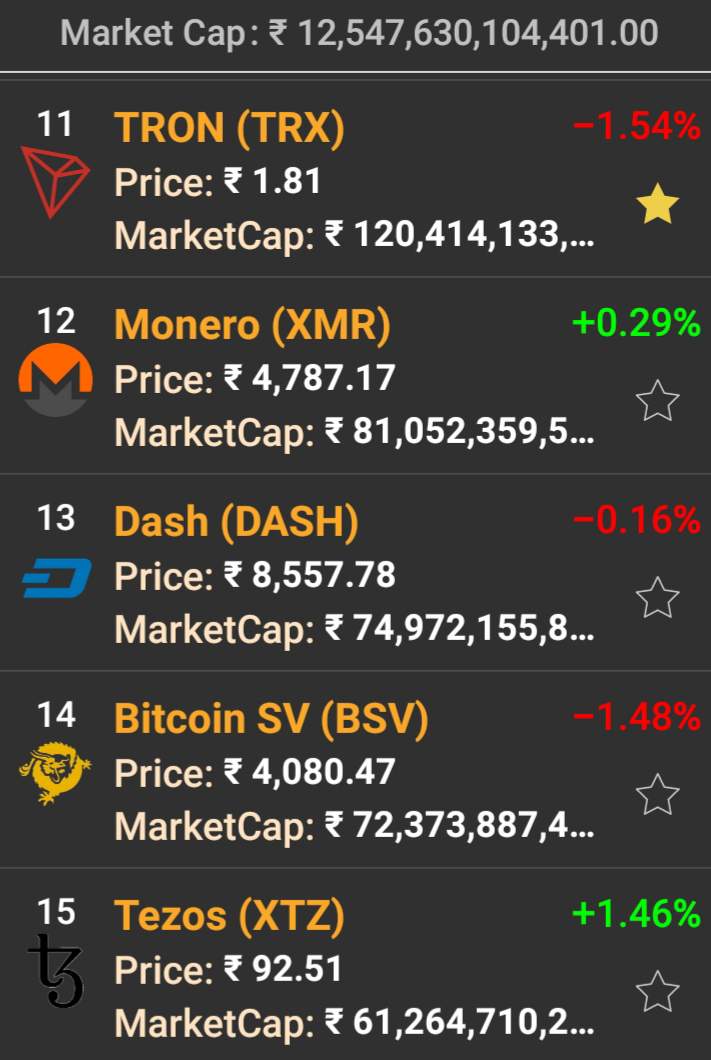The height and width of the screenshot is (1060, 711).
Task: Click the TRON red triangle logo
Action: pyautogui.click(x=55, y=181)
